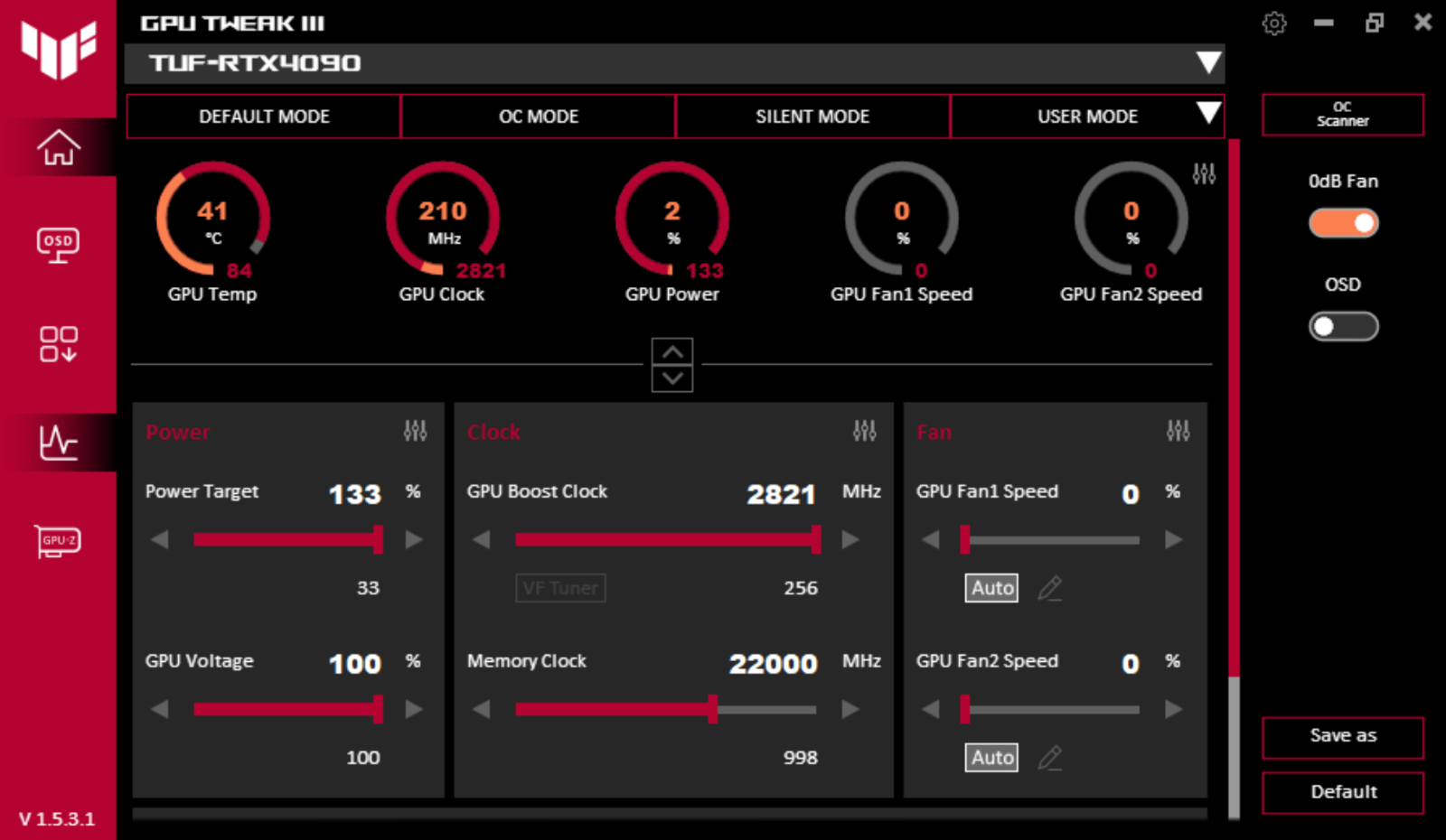This screenshot has width=1446, height=840.
Task: Decrease GPU Fan2 Speed with left arrow
Action: (x=931, y=709)
